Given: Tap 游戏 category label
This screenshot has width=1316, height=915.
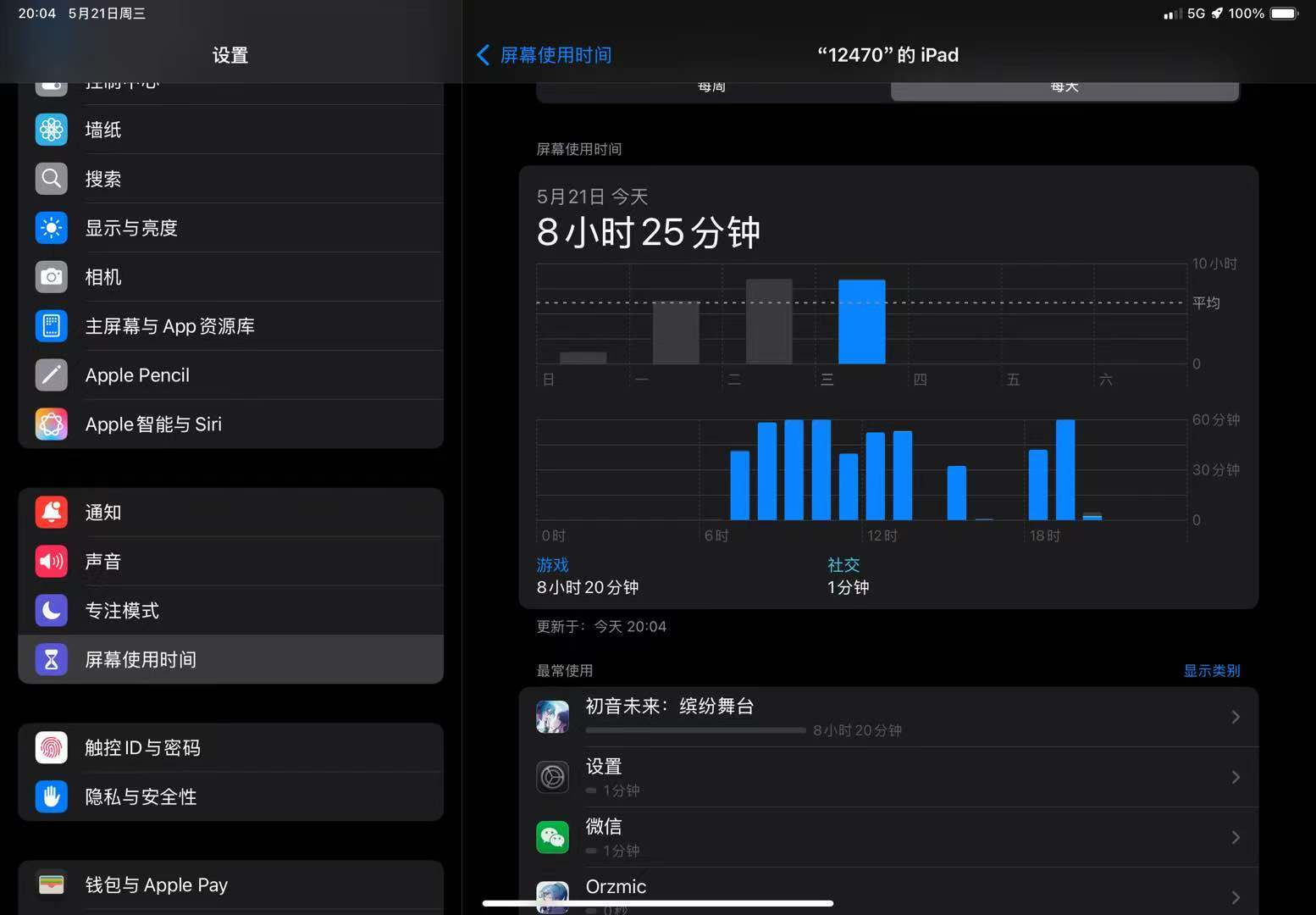Looking at the screenshot, I should pyautogui.click(x=553, y=565).
